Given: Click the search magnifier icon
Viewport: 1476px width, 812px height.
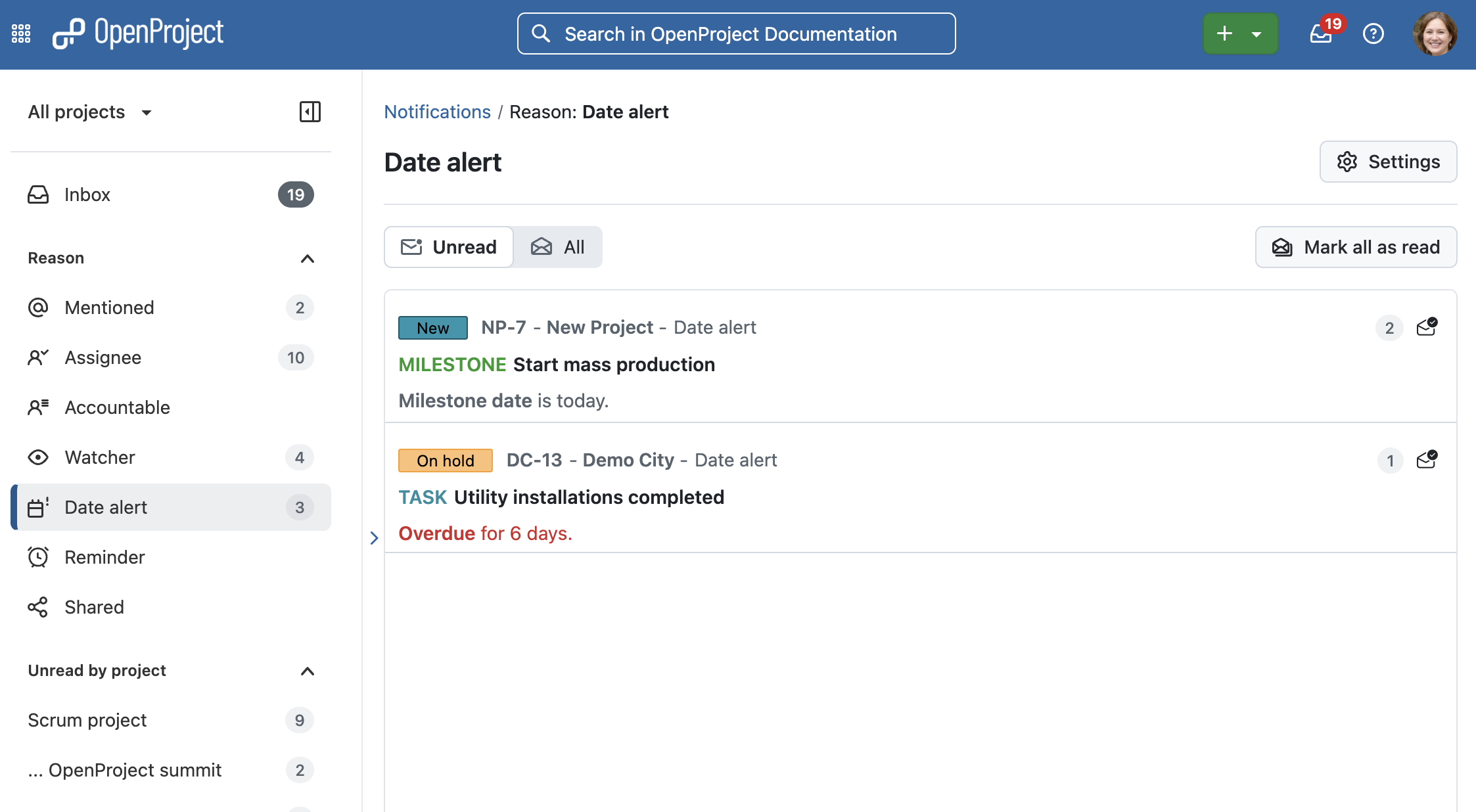Looking at the screenshot, I should point(540,34).
